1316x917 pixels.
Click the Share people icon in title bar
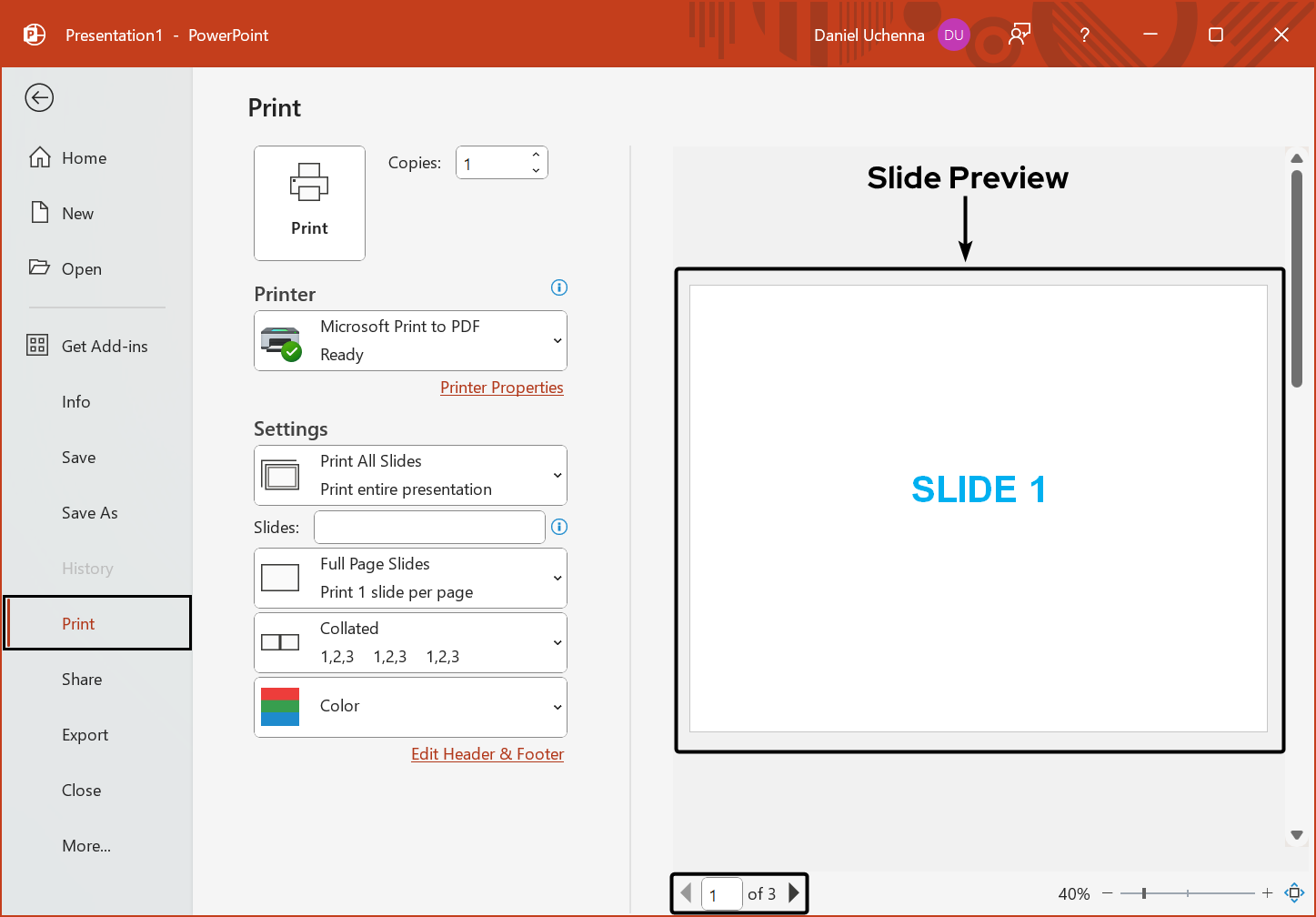(1019, 34)
